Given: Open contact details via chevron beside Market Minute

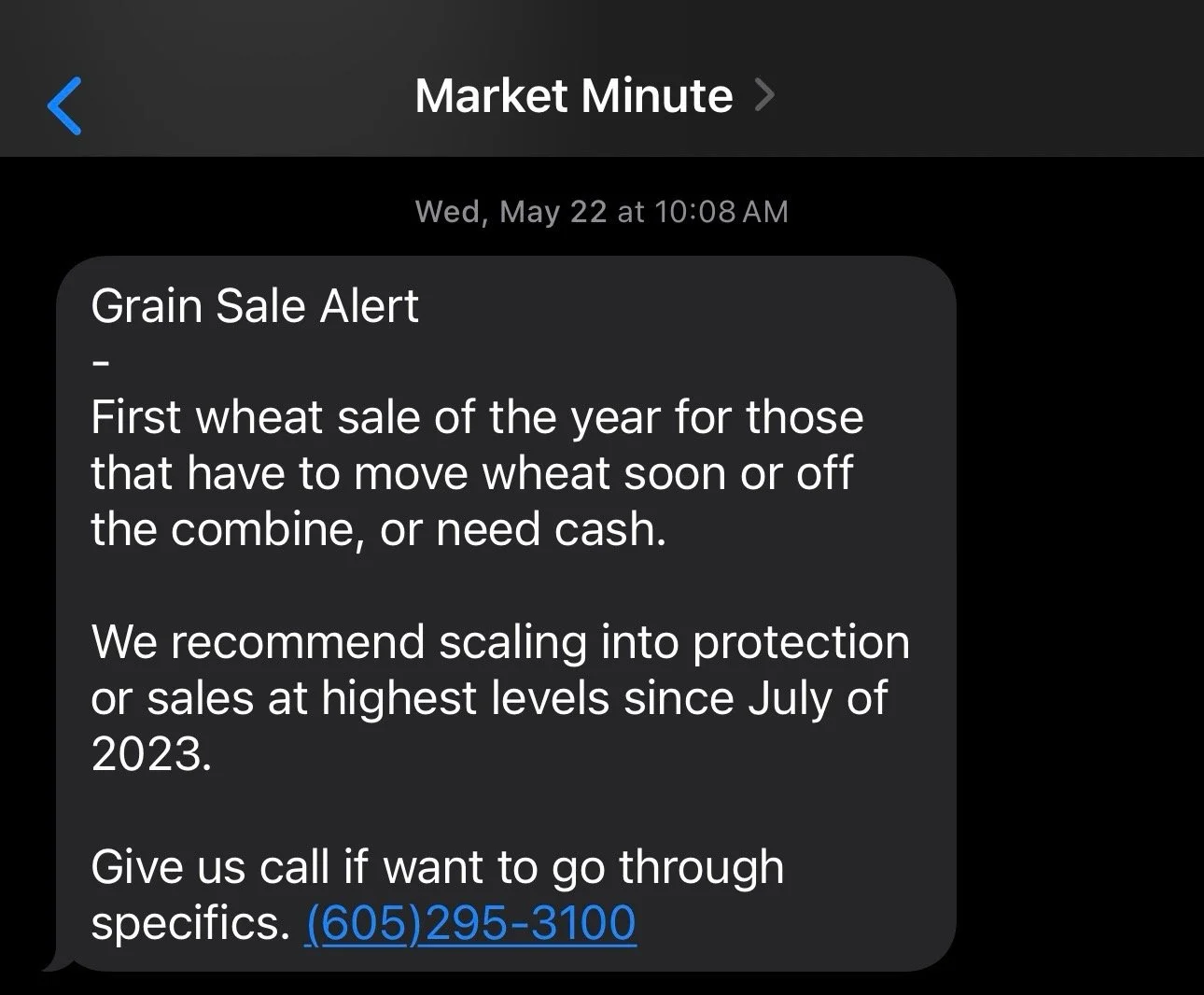Looking at the screenshot, I should 764,95.
